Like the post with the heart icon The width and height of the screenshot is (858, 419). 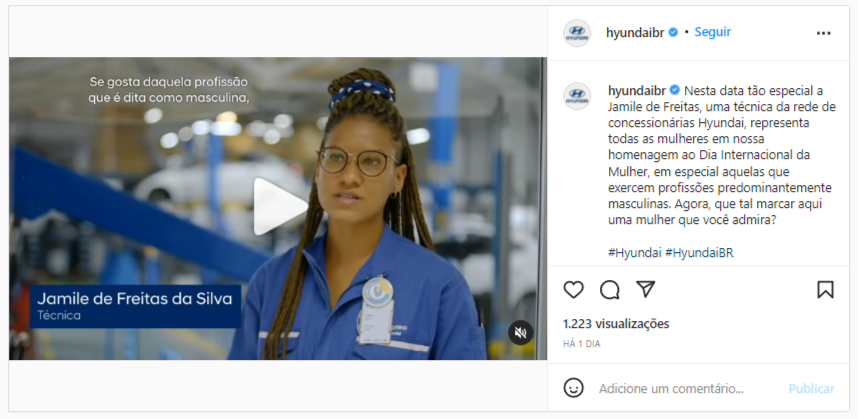click(573, 290)
